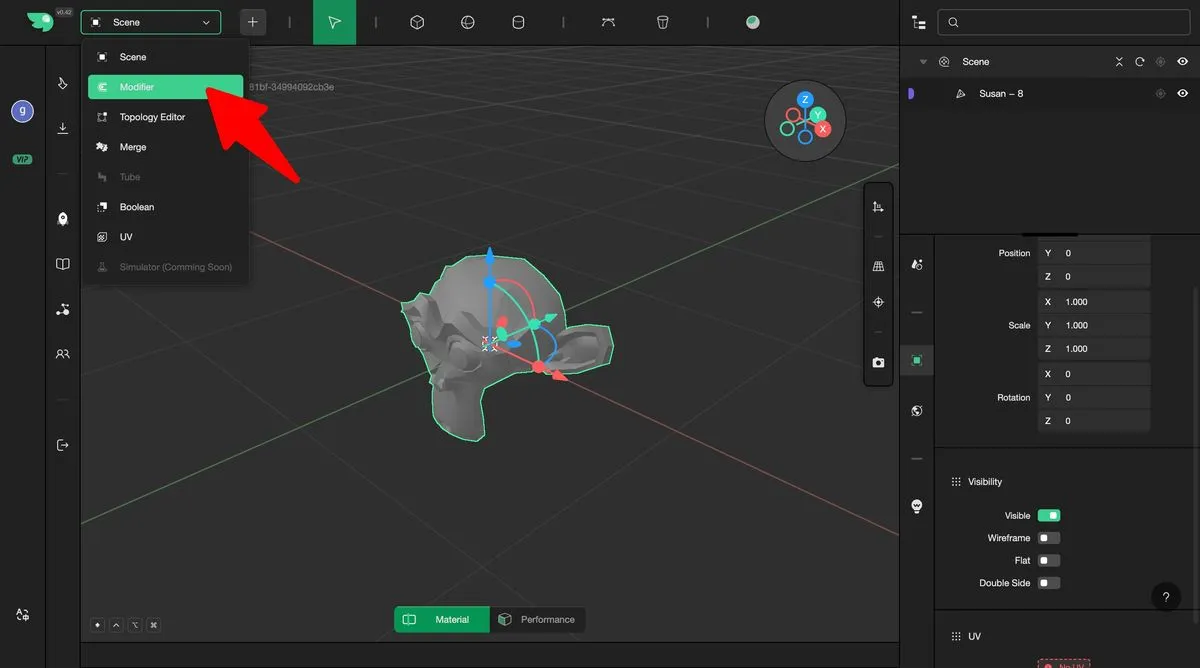The image size is (1200, 668).
Task: Switch to the Performance tab
Action: tap(538, 620)
